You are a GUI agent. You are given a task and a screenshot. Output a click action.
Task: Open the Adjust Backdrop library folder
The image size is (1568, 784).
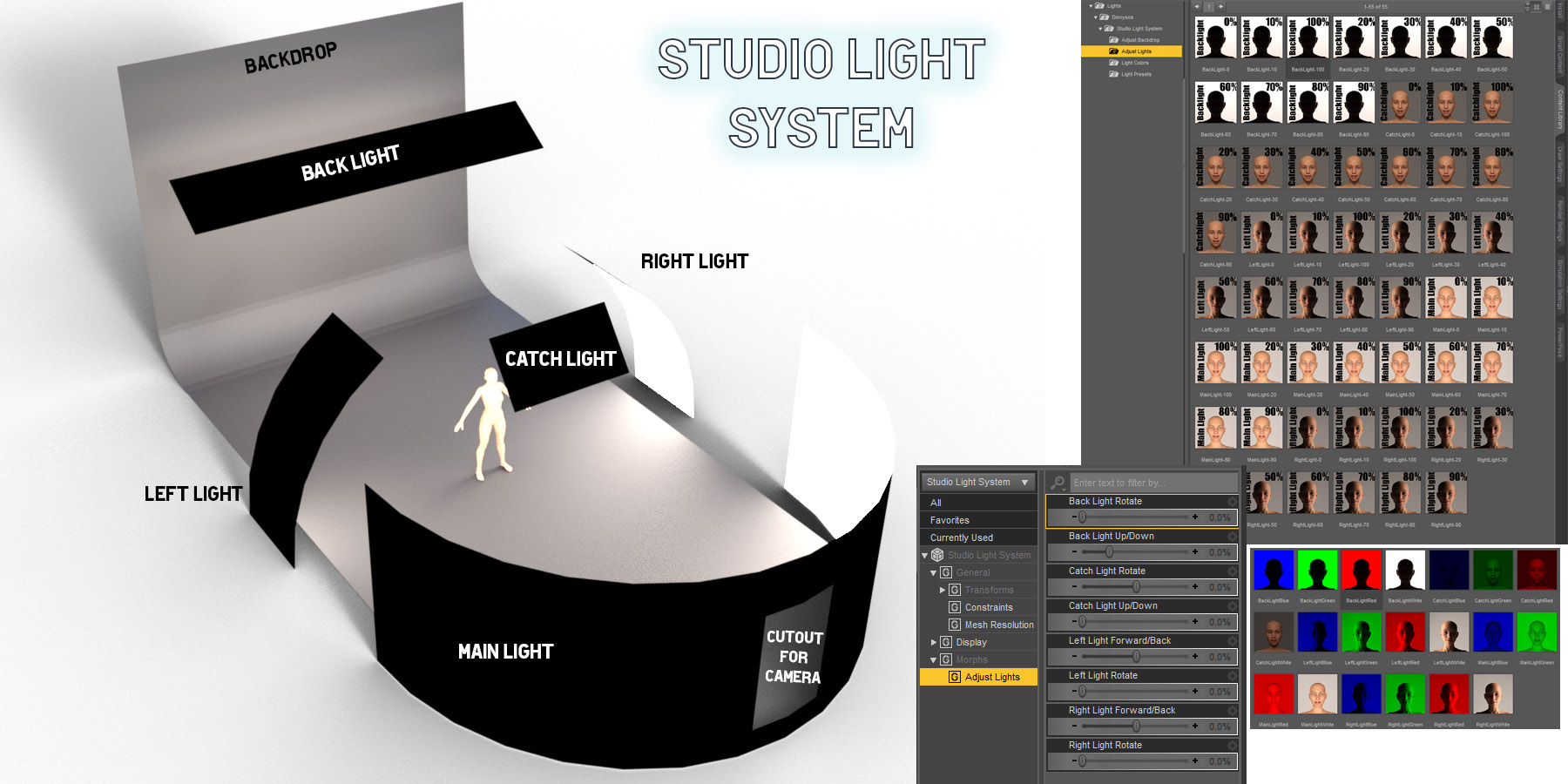(x=1139, y=40)
